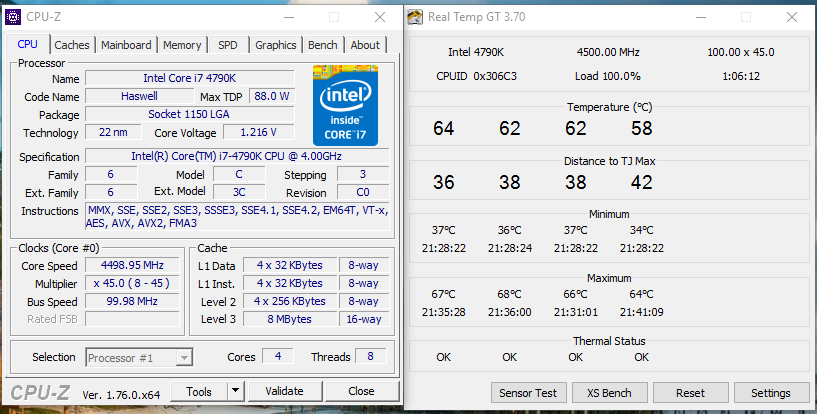Click the Revision value C0
Screen dimensions: 817x414
point(363,192)
